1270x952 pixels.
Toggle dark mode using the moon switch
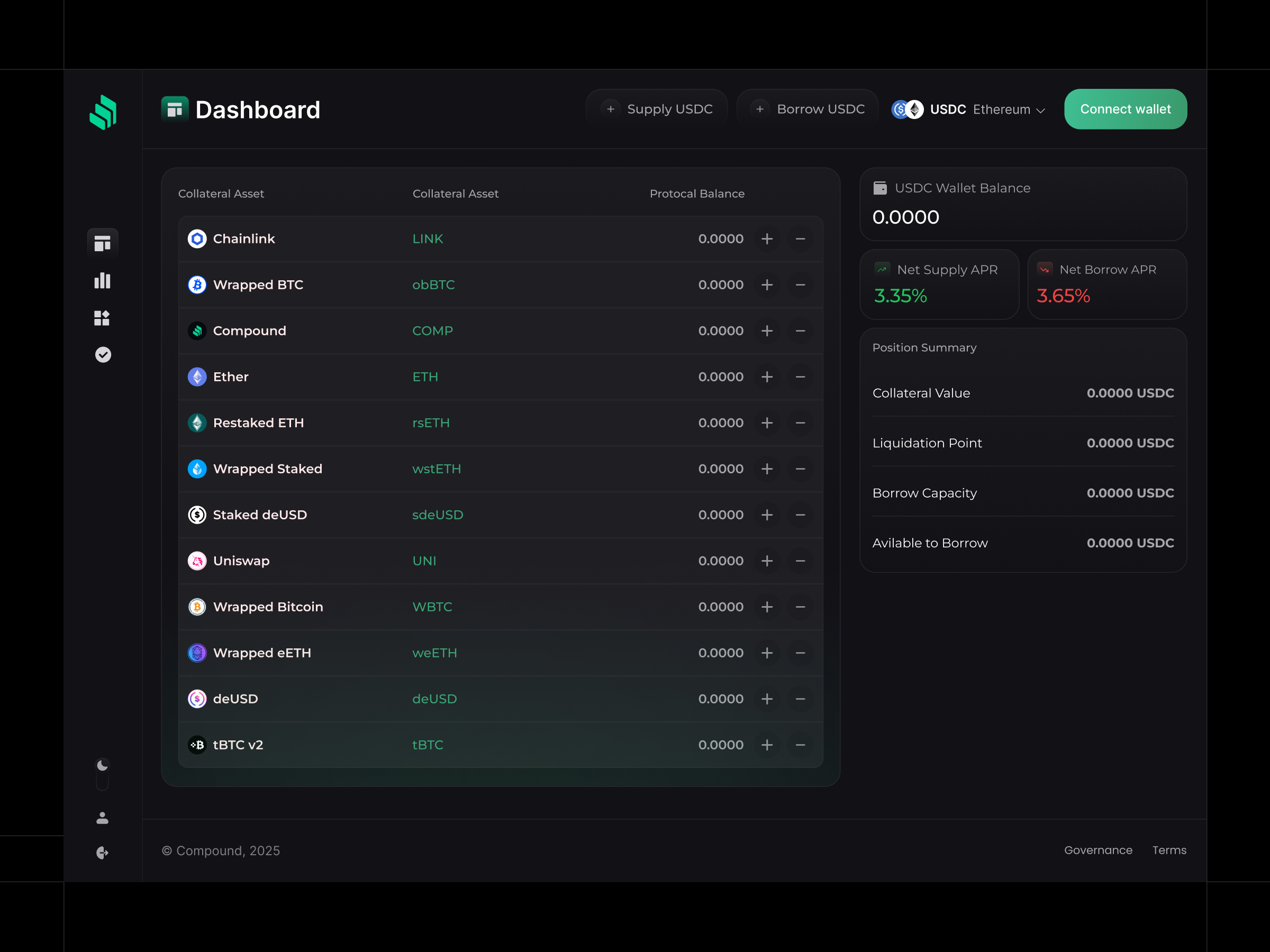102,765
